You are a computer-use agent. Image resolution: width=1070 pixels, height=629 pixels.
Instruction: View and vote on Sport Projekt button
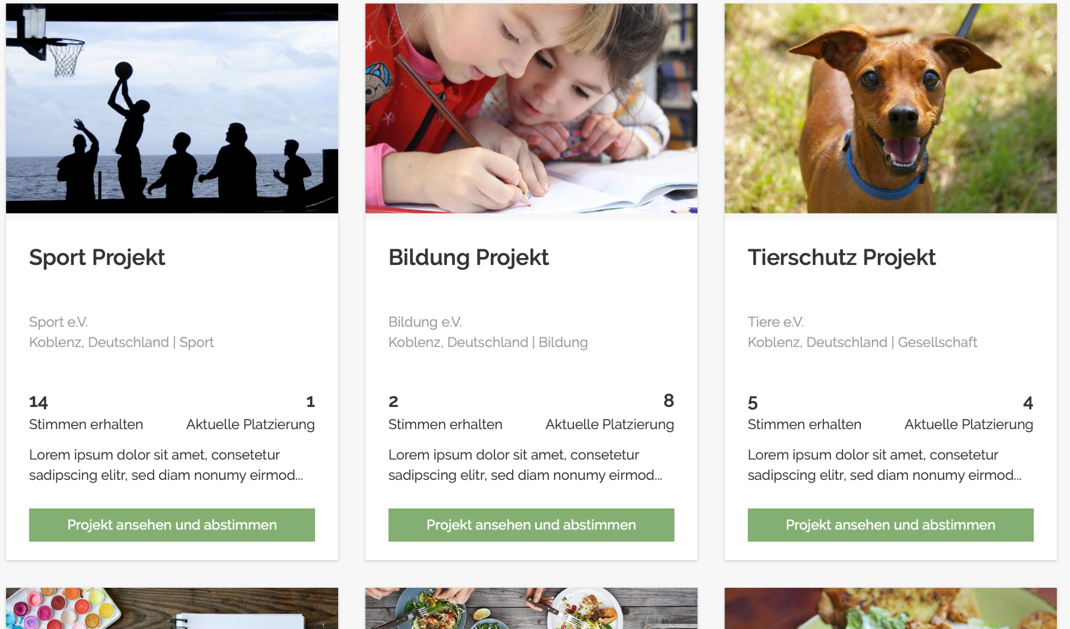172,525
